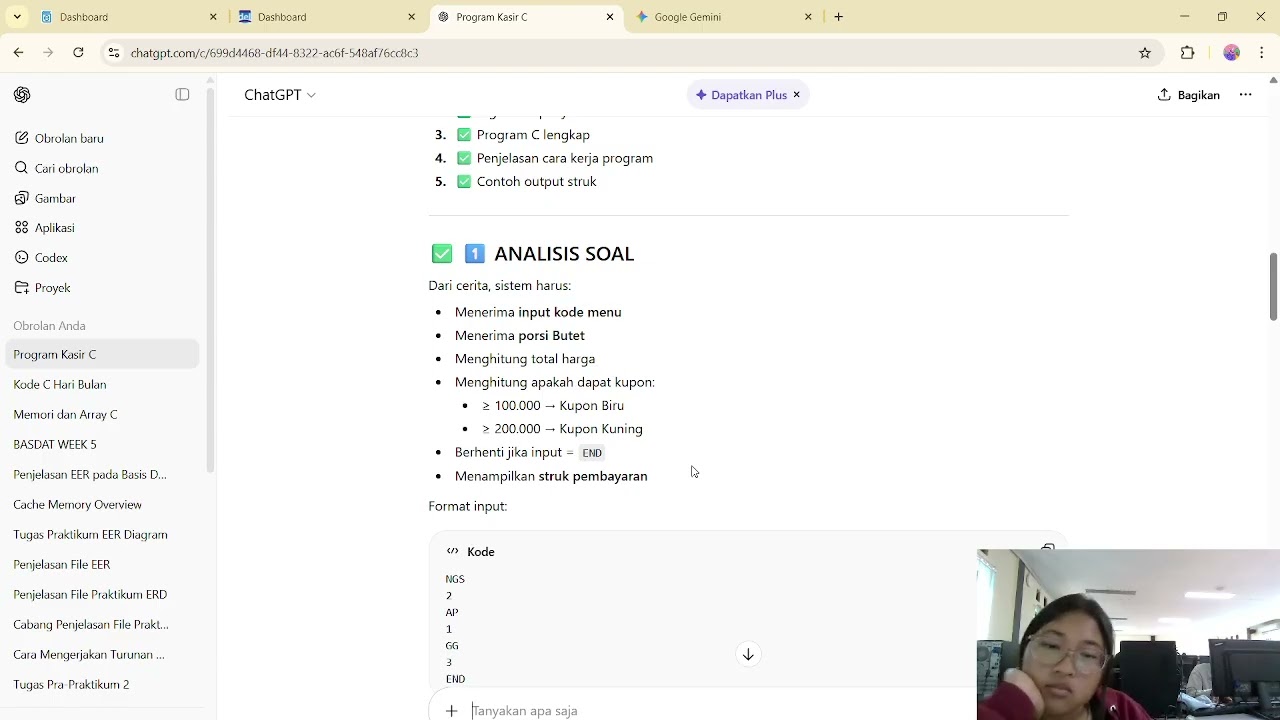This screenshot has width=1280, height=720.
Task: Open the Memori dan Array C chat
Action: pos(103,414)
